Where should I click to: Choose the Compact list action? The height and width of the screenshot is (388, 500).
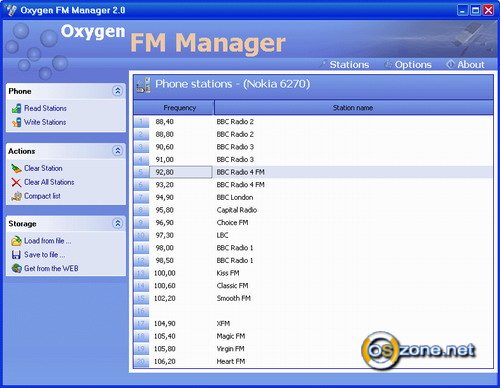tap(42, 196)
